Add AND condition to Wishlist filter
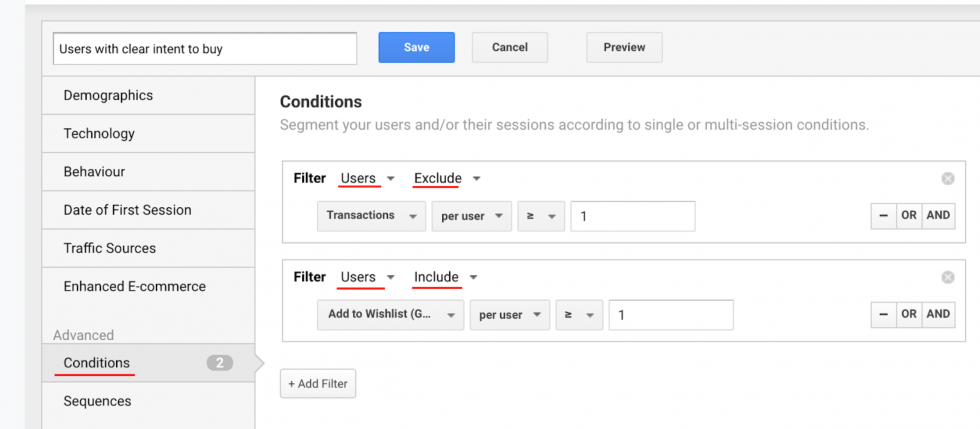 click(938, 315)
